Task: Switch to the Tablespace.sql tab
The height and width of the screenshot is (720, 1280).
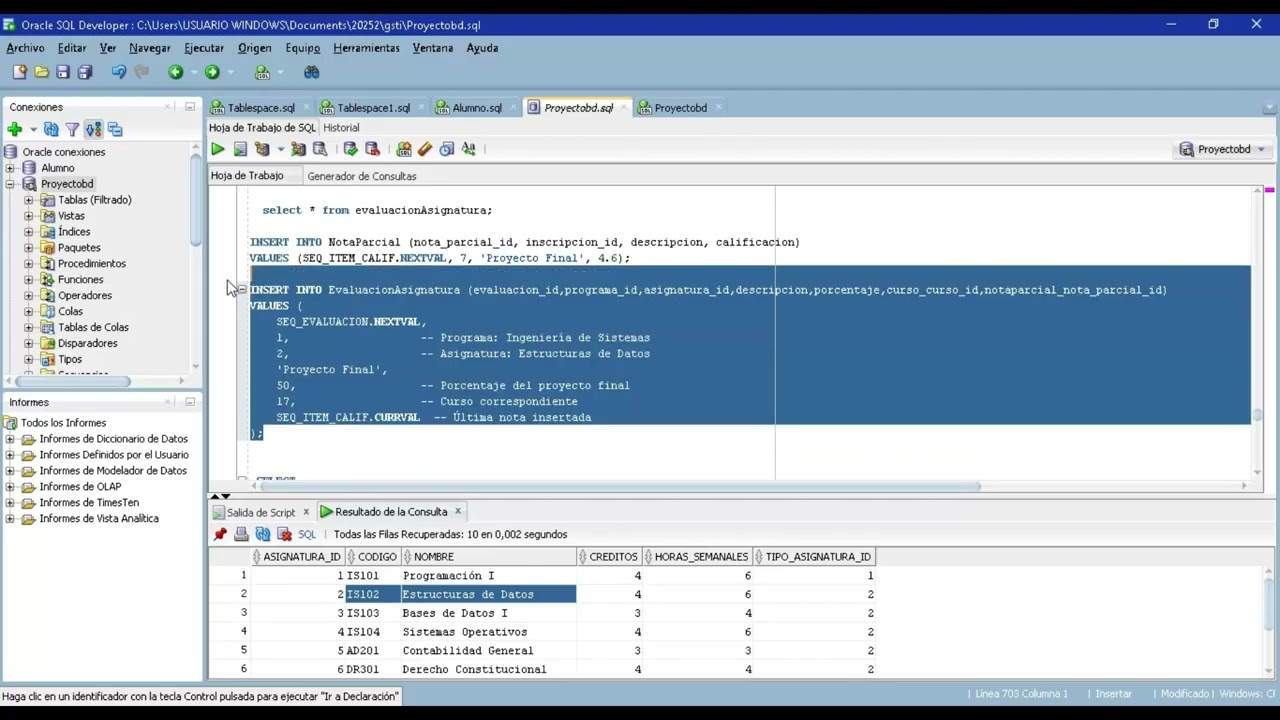Action: coord(260,108)
